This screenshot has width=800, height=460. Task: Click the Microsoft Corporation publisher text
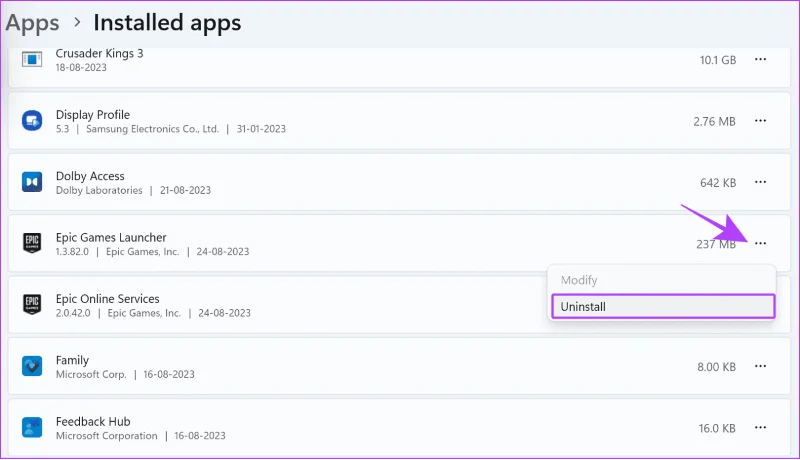pyautogui.click(x=107, y=436)
